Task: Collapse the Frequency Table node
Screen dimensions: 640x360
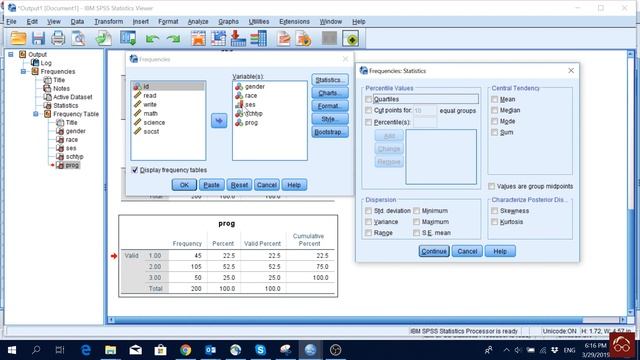Action: pos(36,114)
